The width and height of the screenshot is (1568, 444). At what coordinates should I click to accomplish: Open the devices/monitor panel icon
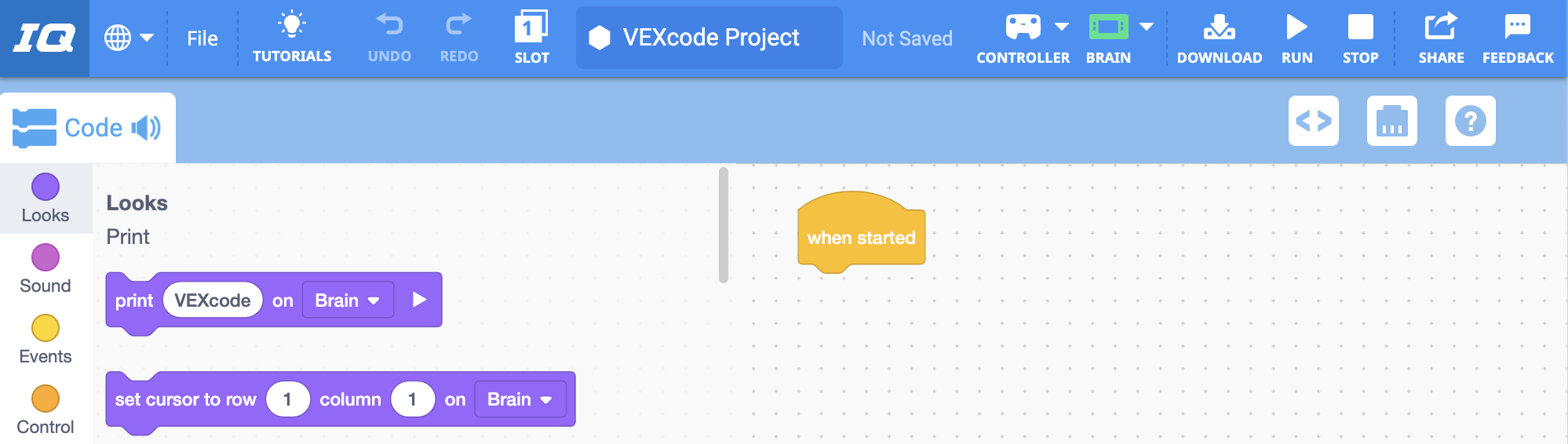pyautogui.click(x=1391, y=121)
